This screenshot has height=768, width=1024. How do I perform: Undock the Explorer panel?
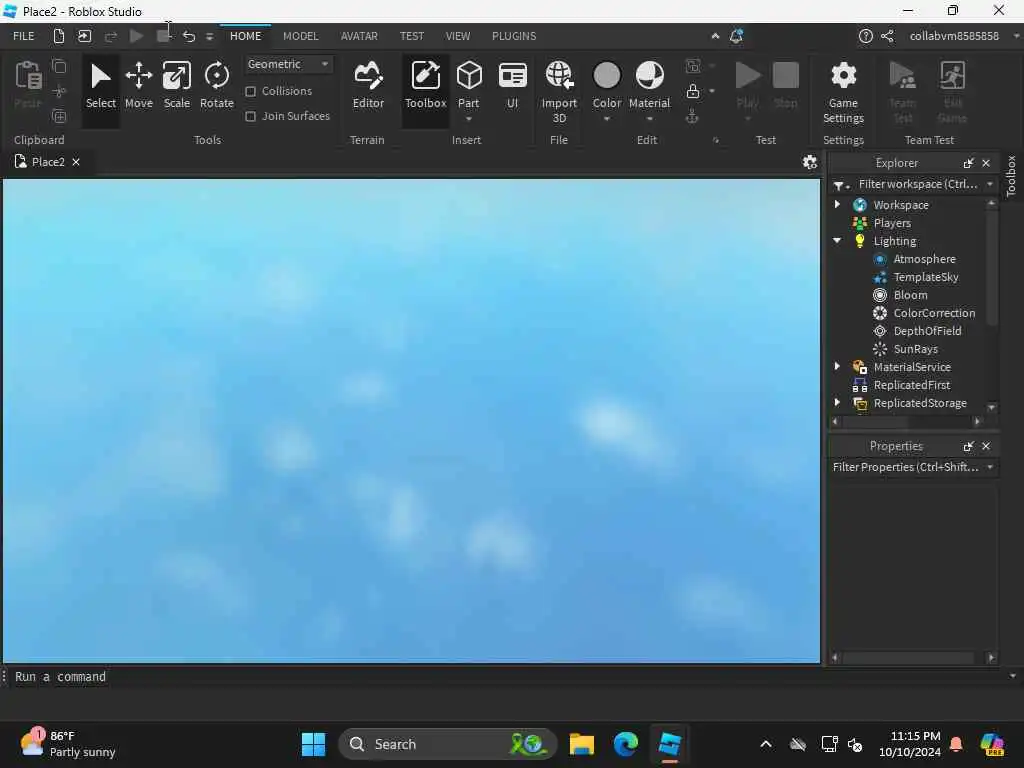[x=968, y=163]
